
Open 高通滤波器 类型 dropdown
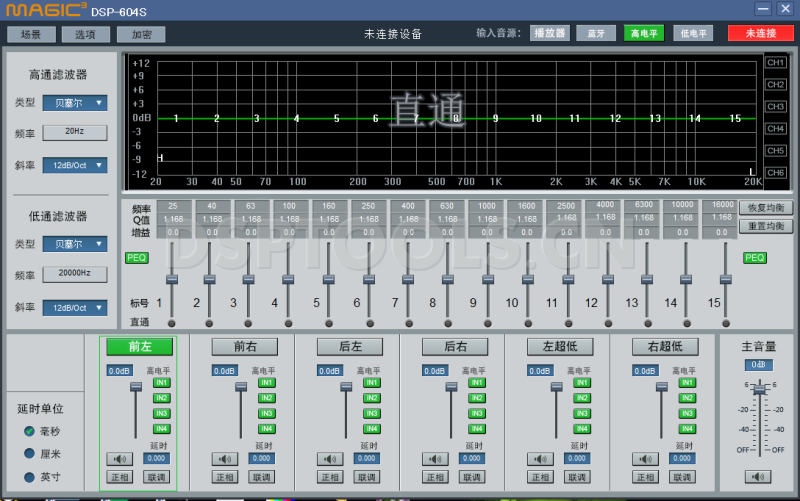(75, 103)
